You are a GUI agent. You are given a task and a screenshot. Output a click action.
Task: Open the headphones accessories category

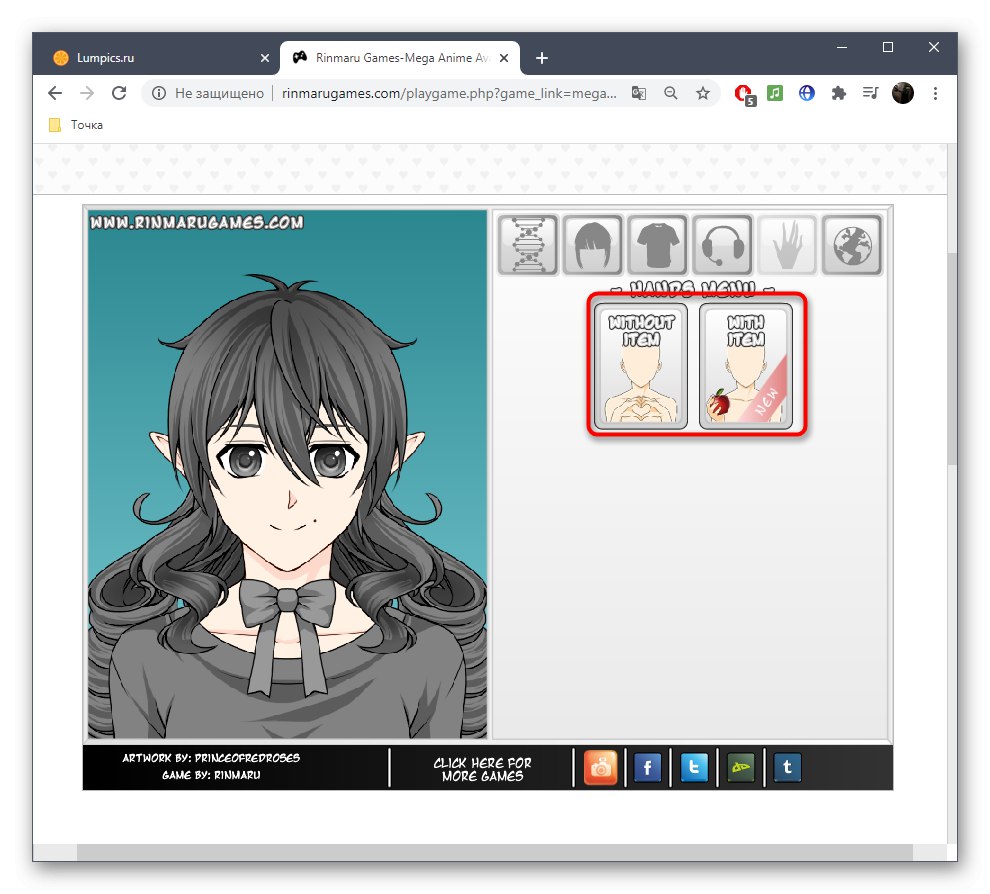[x=723, y=245]
